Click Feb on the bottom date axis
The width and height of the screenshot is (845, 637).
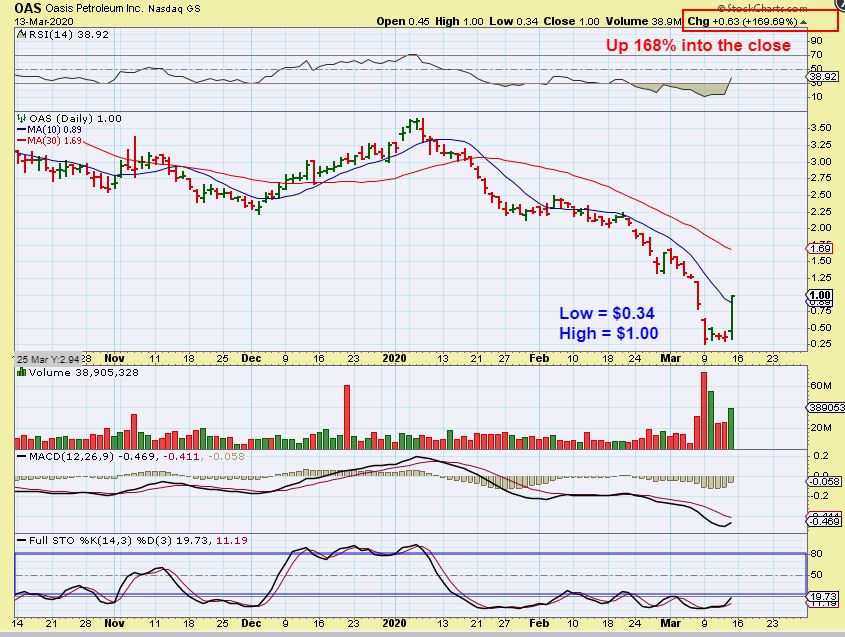pyautogui.click(x=539, y=623)
